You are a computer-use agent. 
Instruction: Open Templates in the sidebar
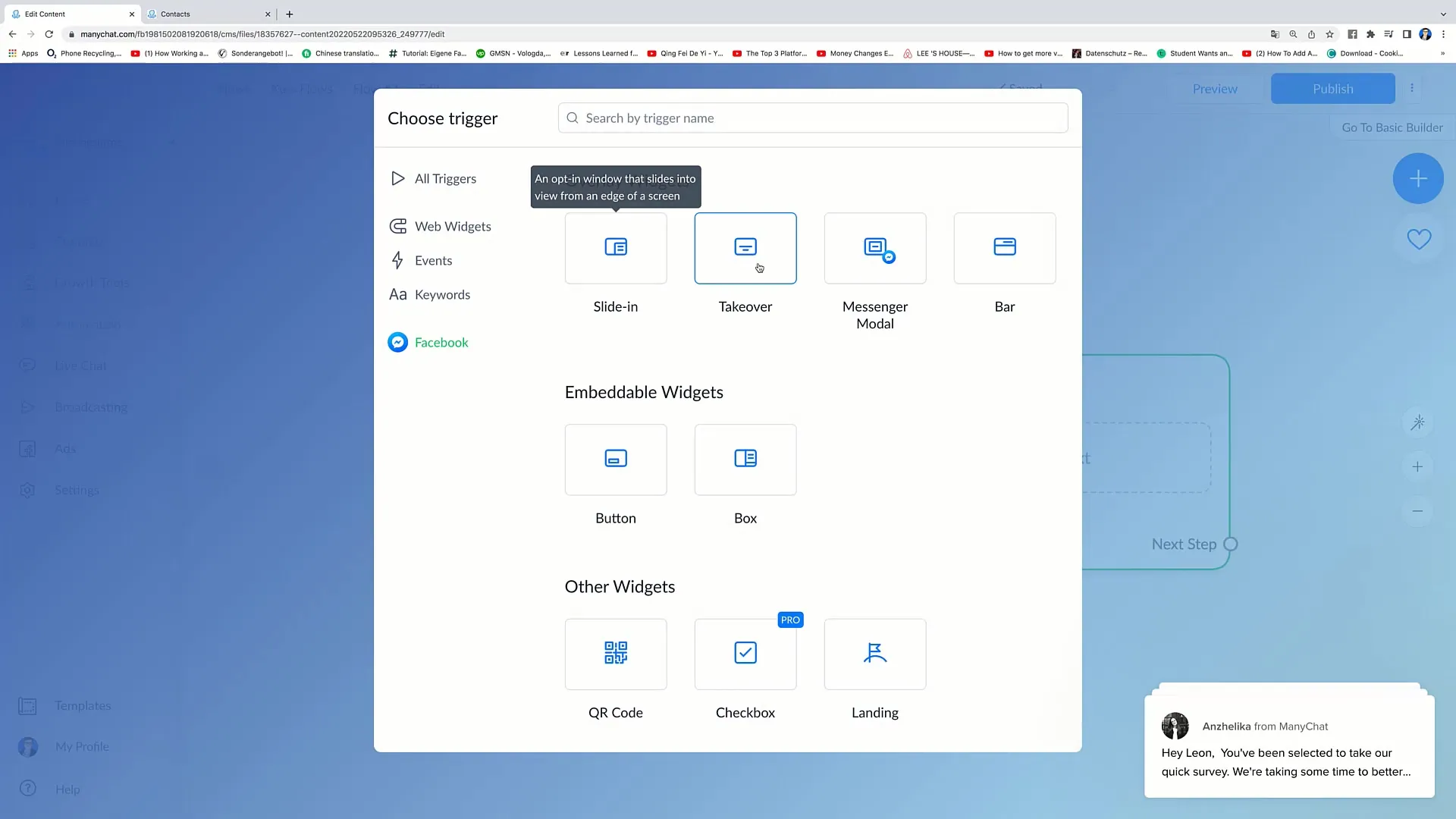65,706
